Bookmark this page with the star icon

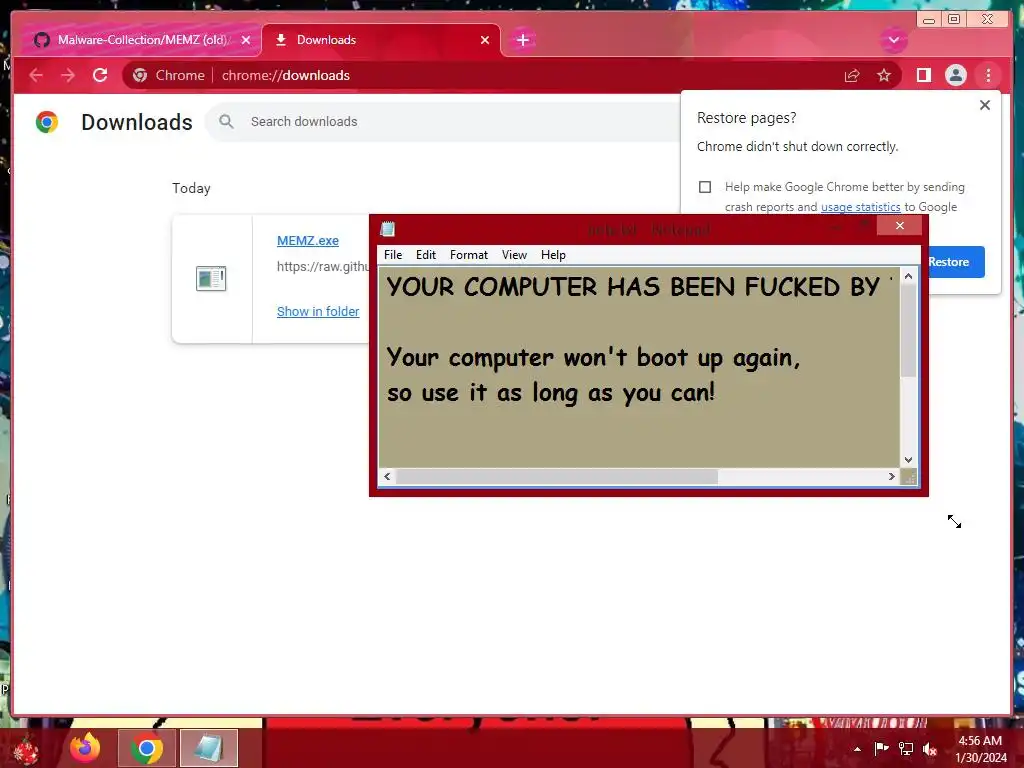tap(884, 76)
